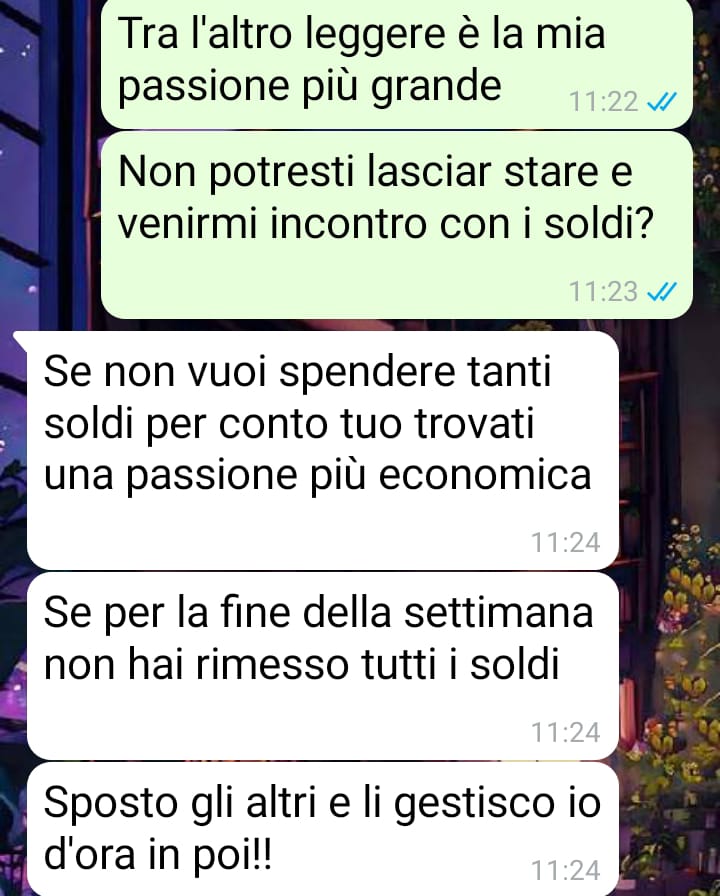
Task: Click the 11:24 timestamp under 'passione più economica'
Action: coord(566,542)
